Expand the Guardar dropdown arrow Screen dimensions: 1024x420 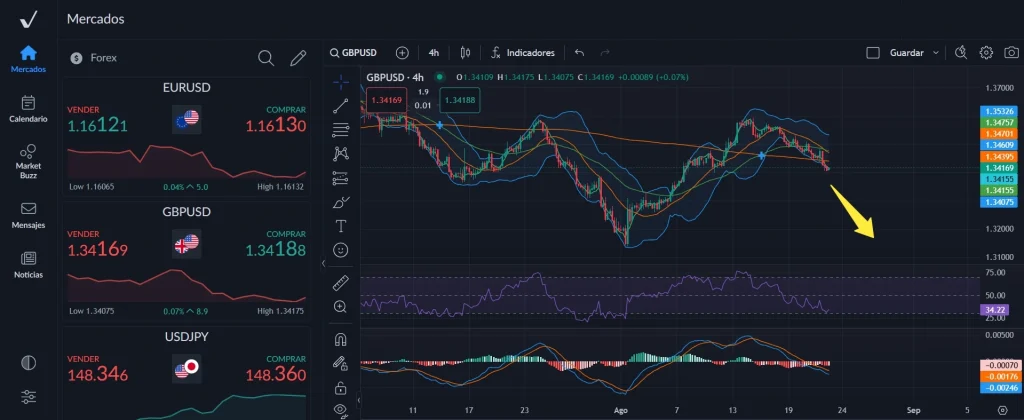click(x=936, y=53)
